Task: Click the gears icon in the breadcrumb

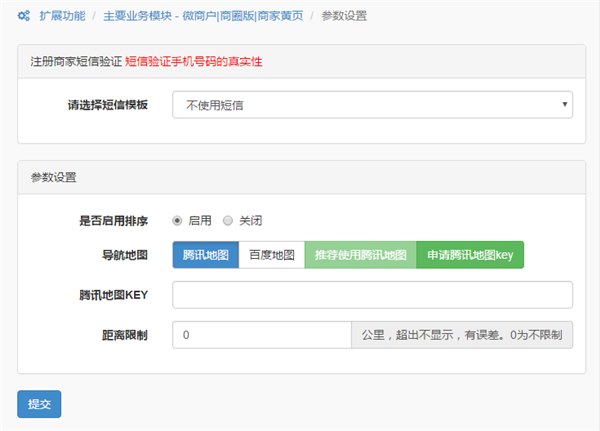Action: [24, 16]
